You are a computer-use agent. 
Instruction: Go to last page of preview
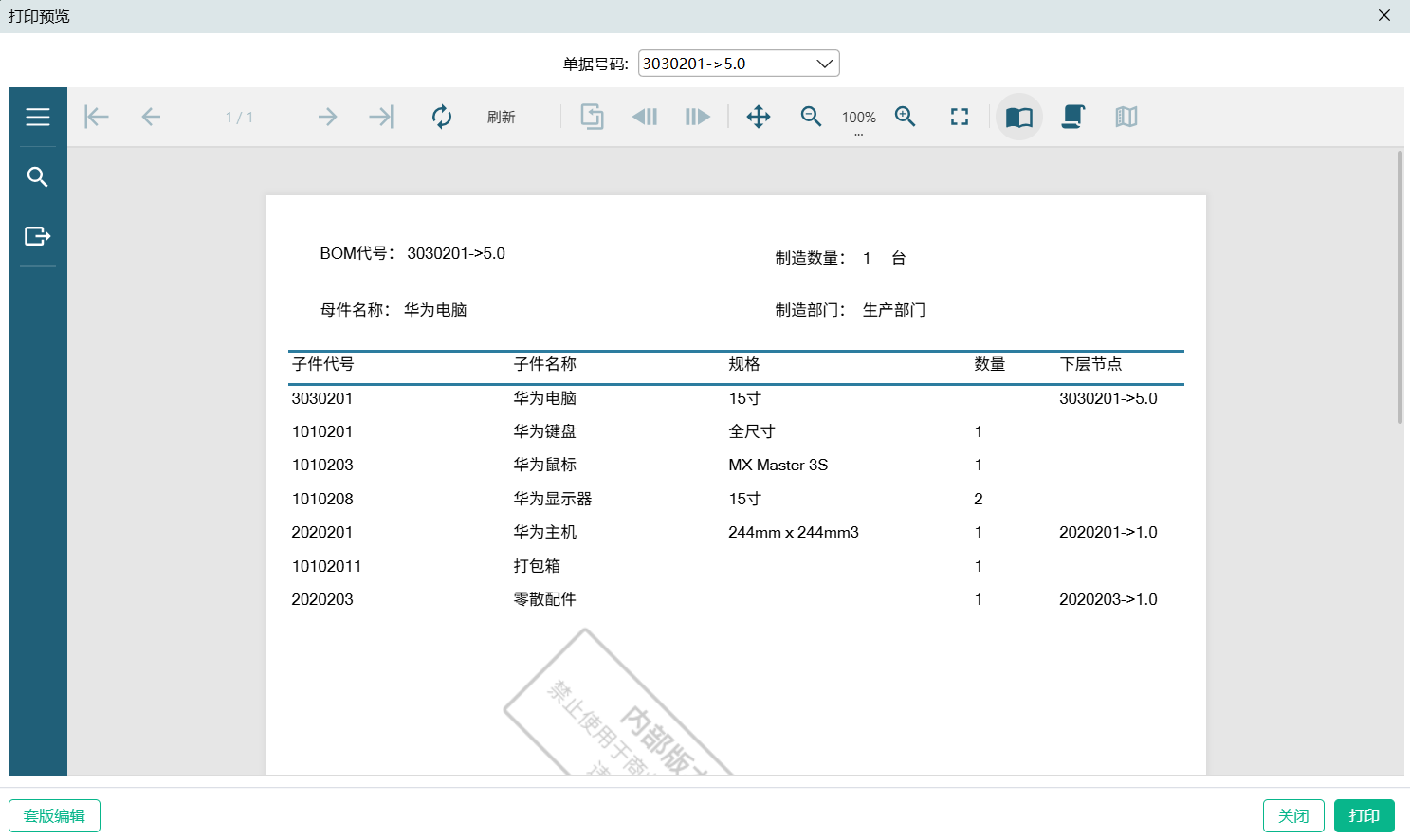click(x=381, y=117)
